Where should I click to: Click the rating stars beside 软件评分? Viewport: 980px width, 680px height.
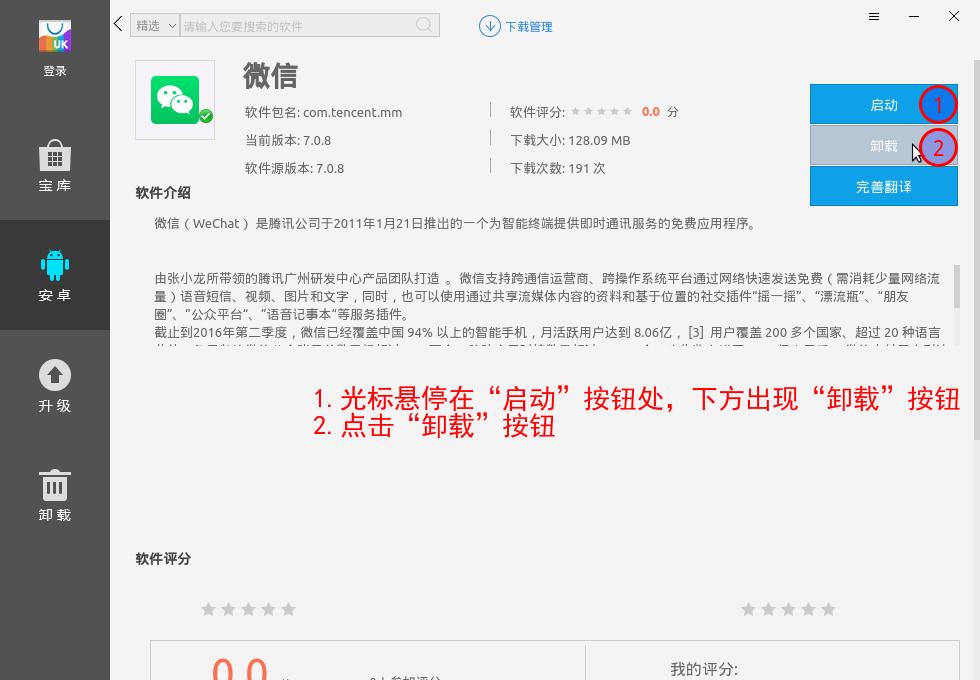[601, 111]
